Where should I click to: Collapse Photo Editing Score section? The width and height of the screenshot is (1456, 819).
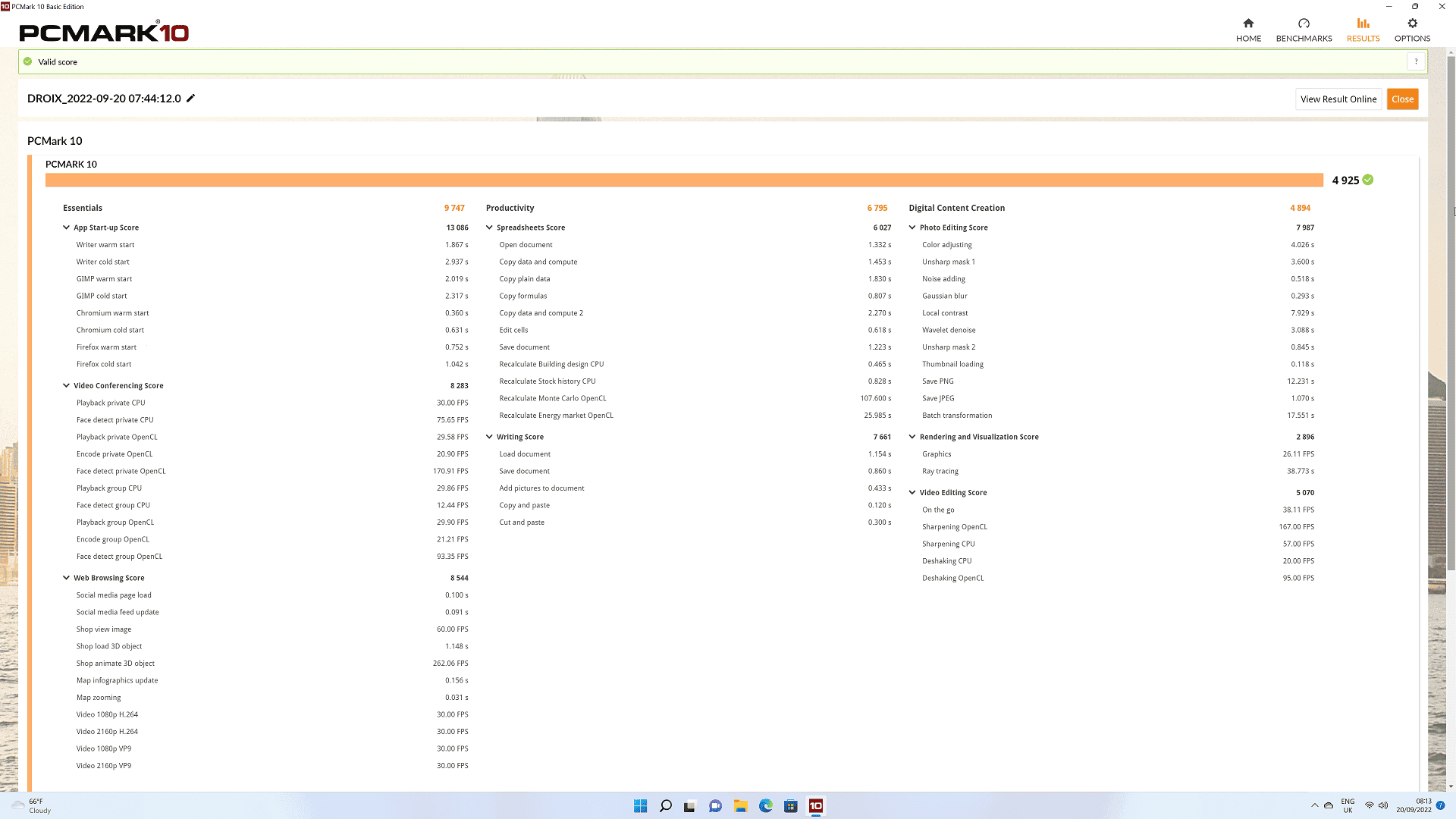pyautogui.click(x=912, y=227)
